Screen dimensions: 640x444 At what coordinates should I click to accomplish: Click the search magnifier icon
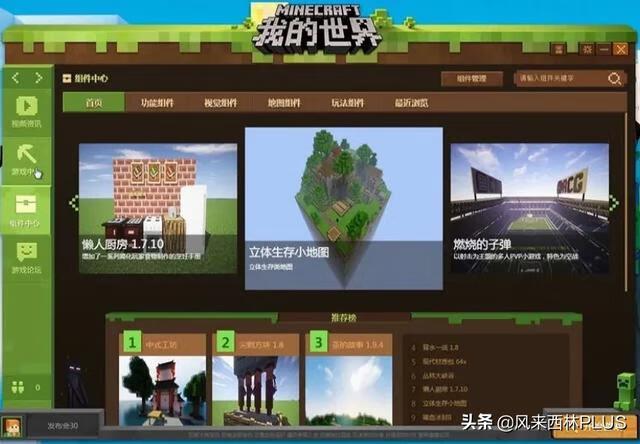[x=613, y=79]
